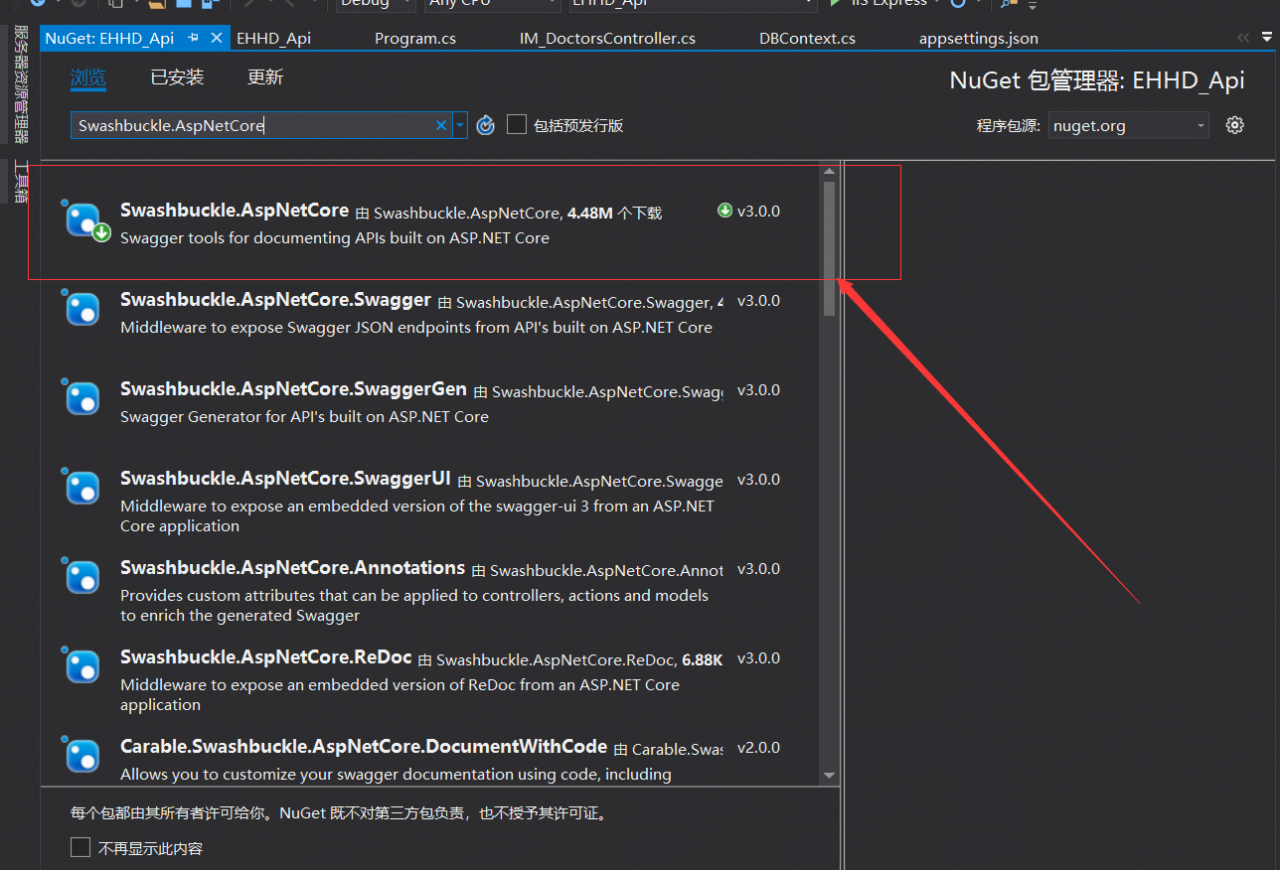Click the v2.0.0 version of Carable package
1280x870 pixels.
click(x=758, y=748)
